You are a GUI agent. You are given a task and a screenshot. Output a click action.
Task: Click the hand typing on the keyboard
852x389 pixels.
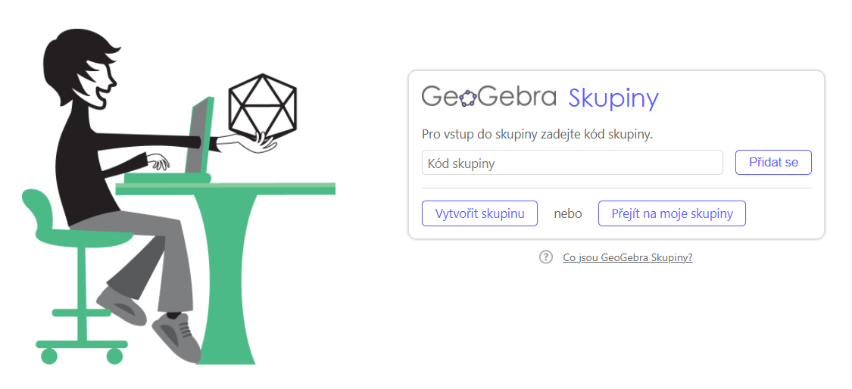point(158,161)
